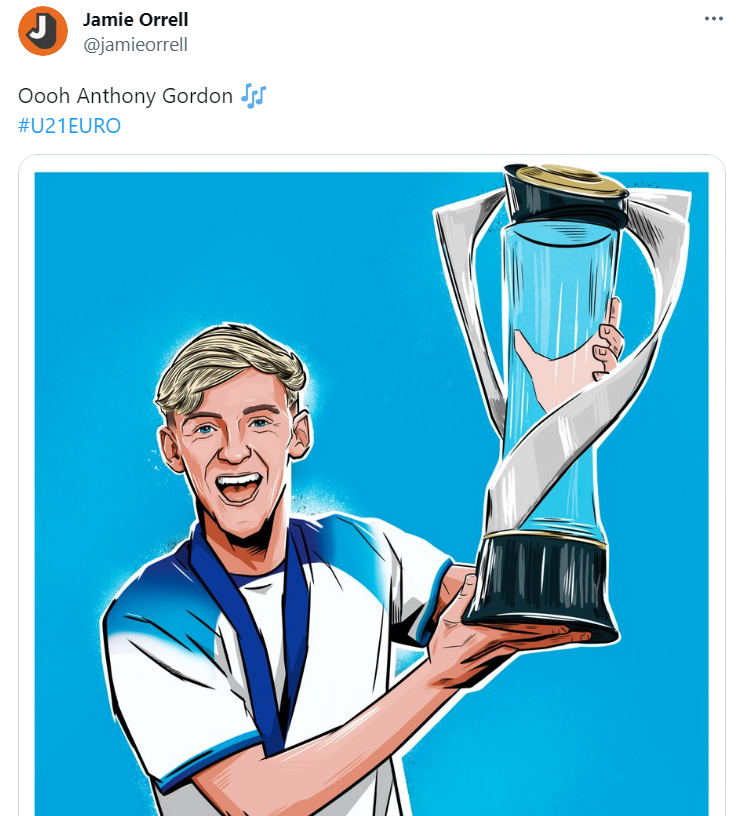Click the player's open smiling mouth
The width and height of the screenshot is (746, 816).
238,489
